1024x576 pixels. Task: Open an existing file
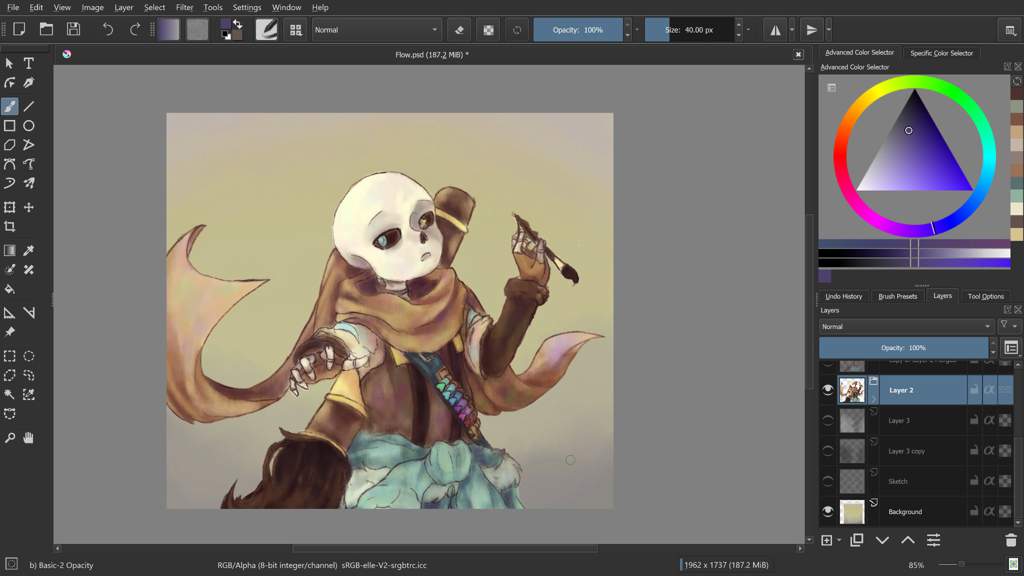point(46,29)
